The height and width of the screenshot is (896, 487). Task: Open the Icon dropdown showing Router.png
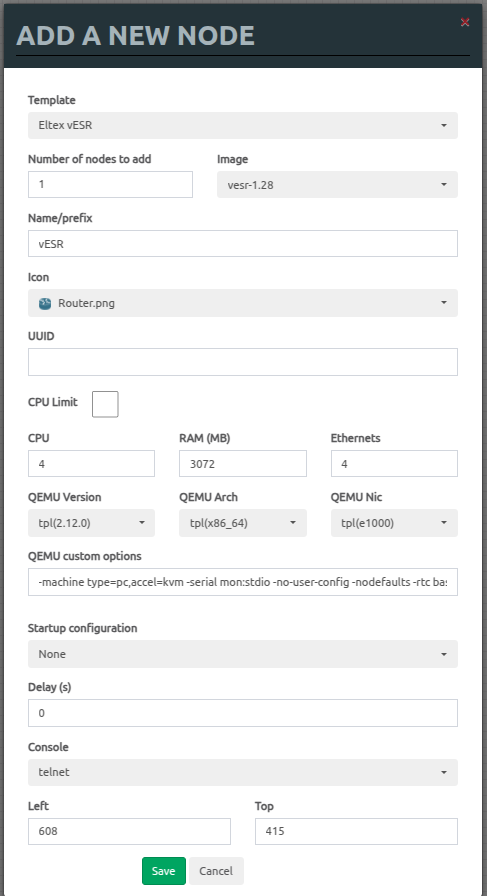[x=243, y=303]
